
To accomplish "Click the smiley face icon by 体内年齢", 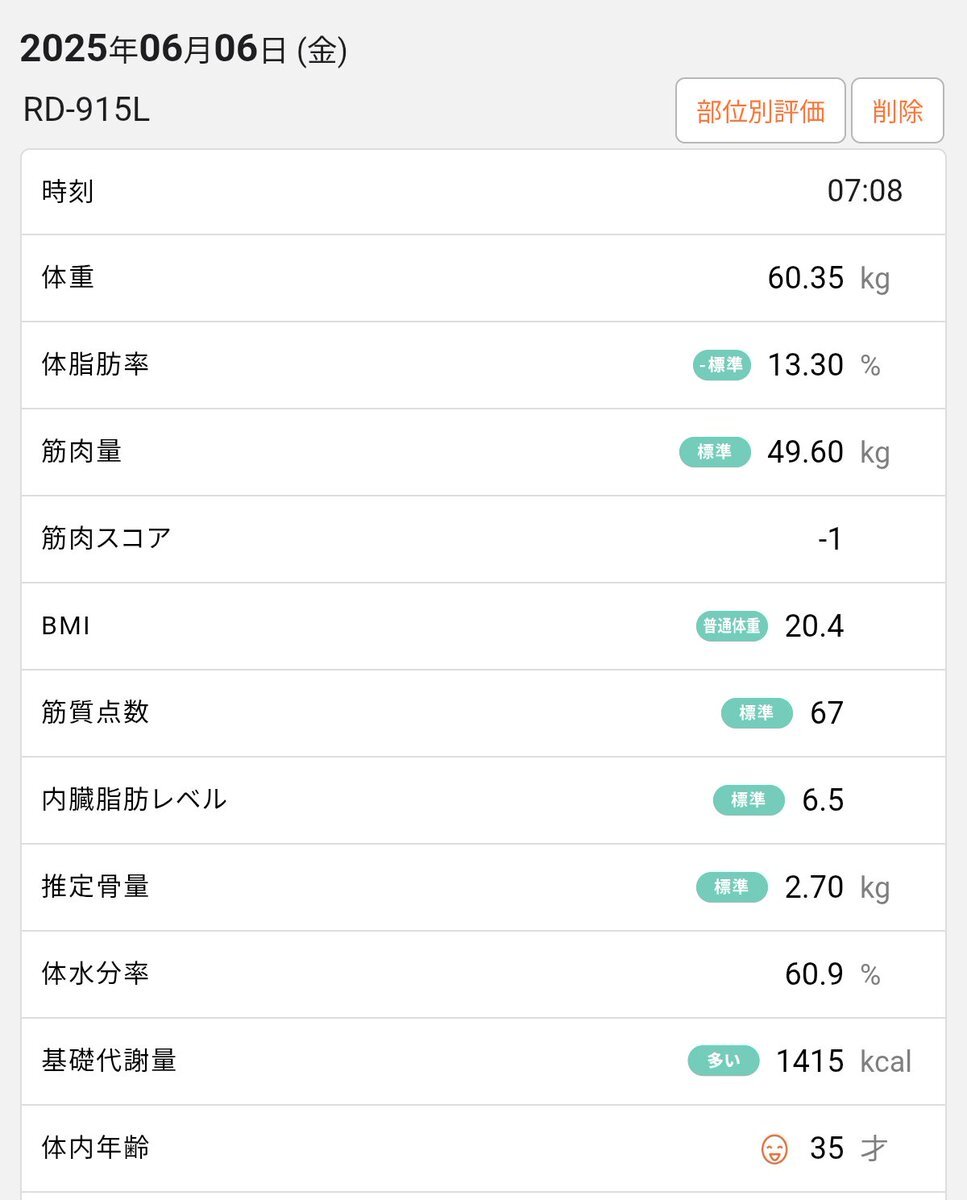I will [x=774, y=1149].
